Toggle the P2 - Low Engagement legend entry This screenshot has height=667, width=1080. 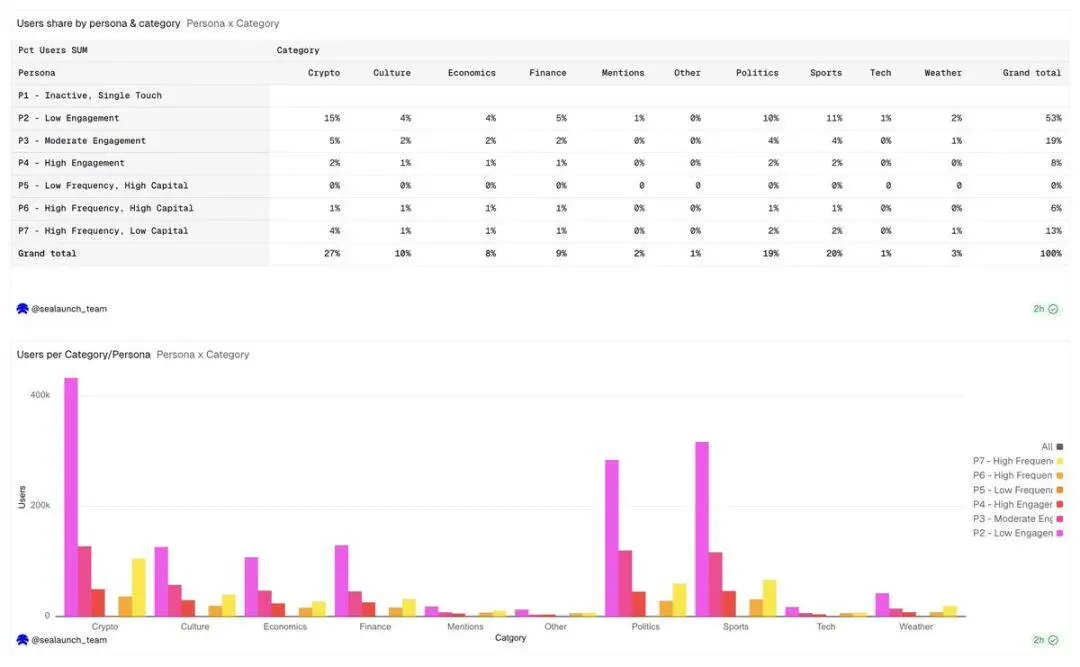pyautogui.click(x=1017, y=533)
